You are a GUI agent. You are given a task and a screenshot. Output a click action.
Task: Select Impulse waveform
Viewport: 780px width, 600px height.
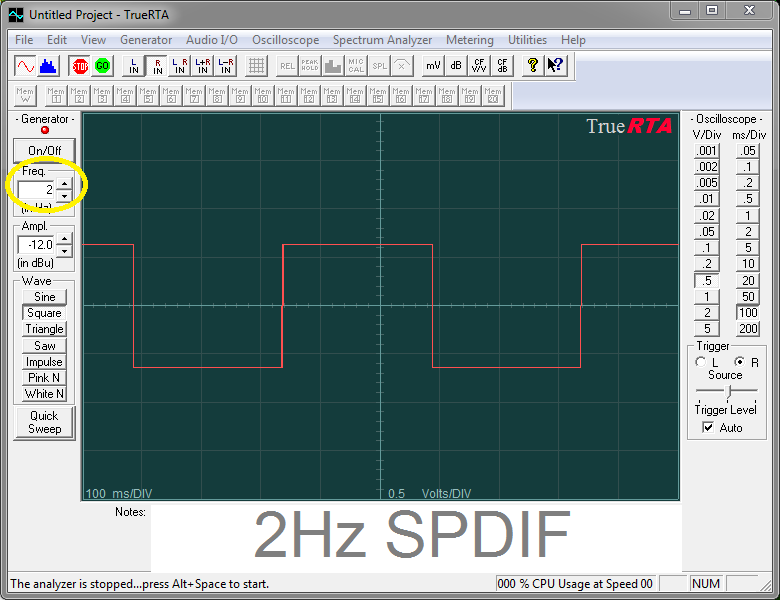(x=44, y=362)
